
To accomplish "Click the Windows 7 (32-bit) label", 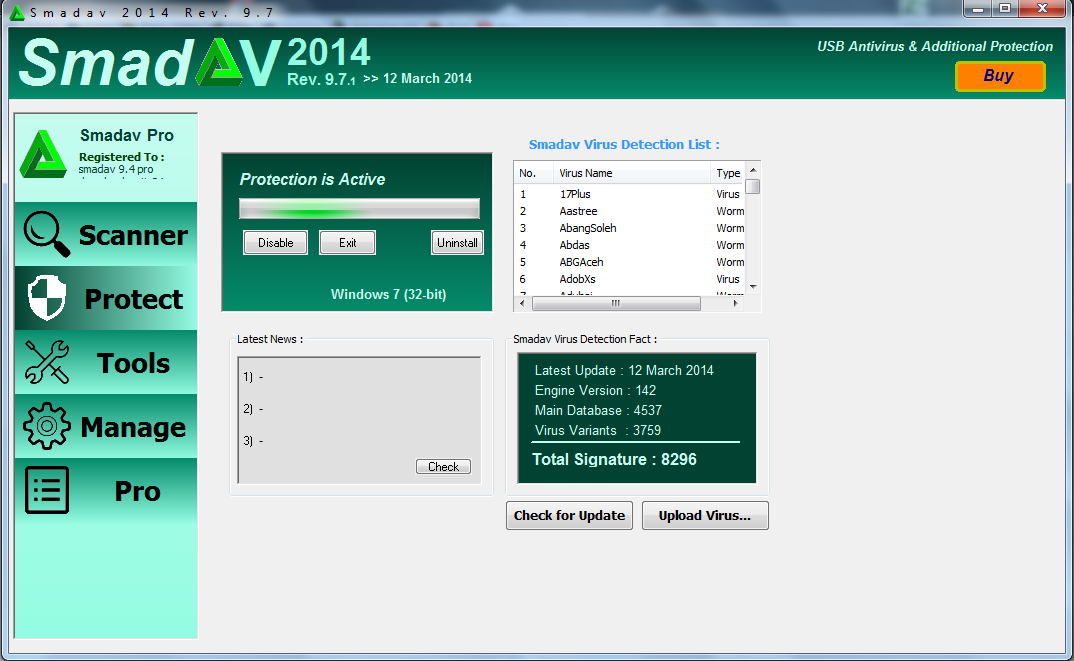I will (388, 295).
